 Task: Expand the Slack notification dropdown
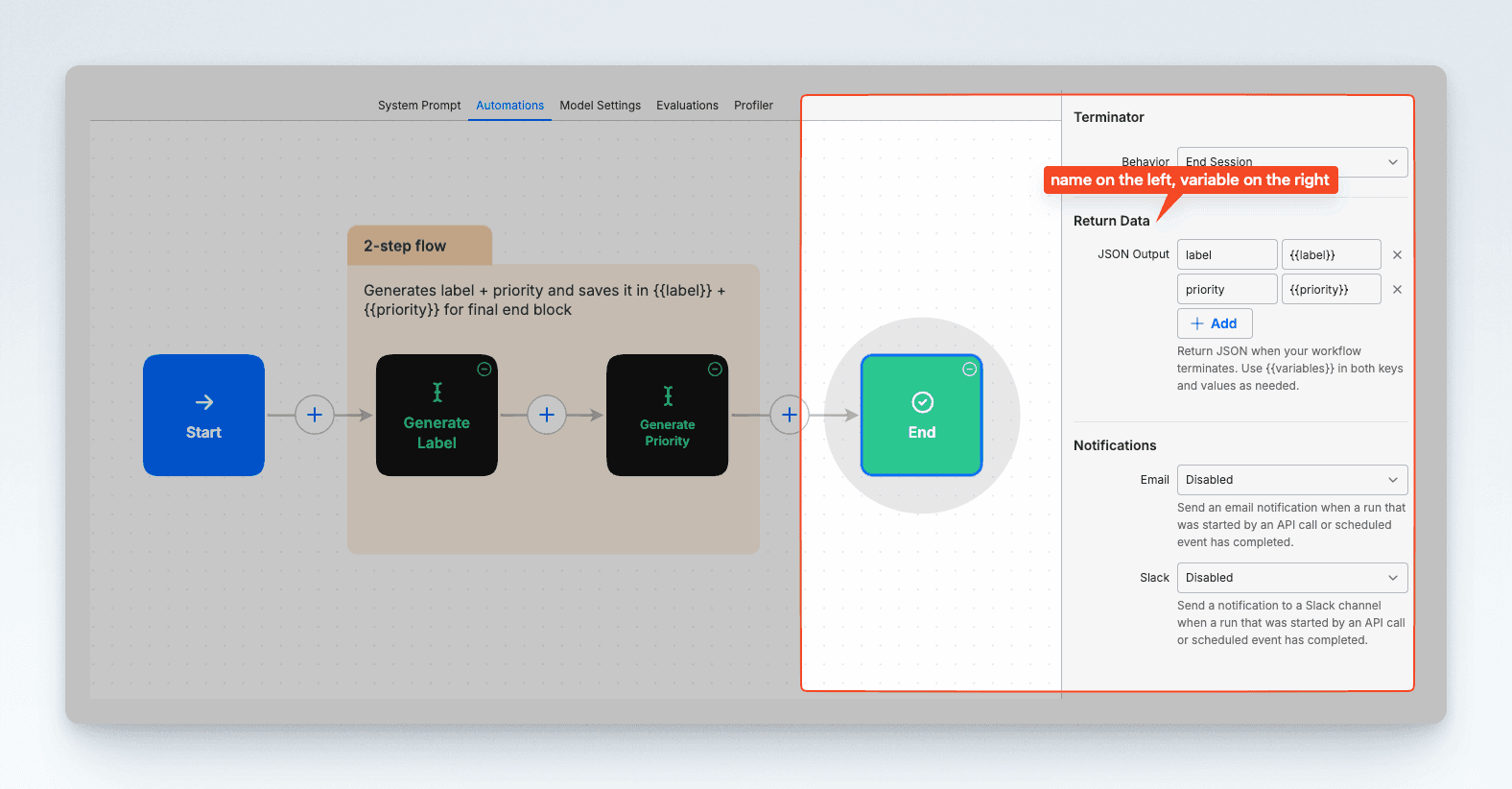(1291, 578)
